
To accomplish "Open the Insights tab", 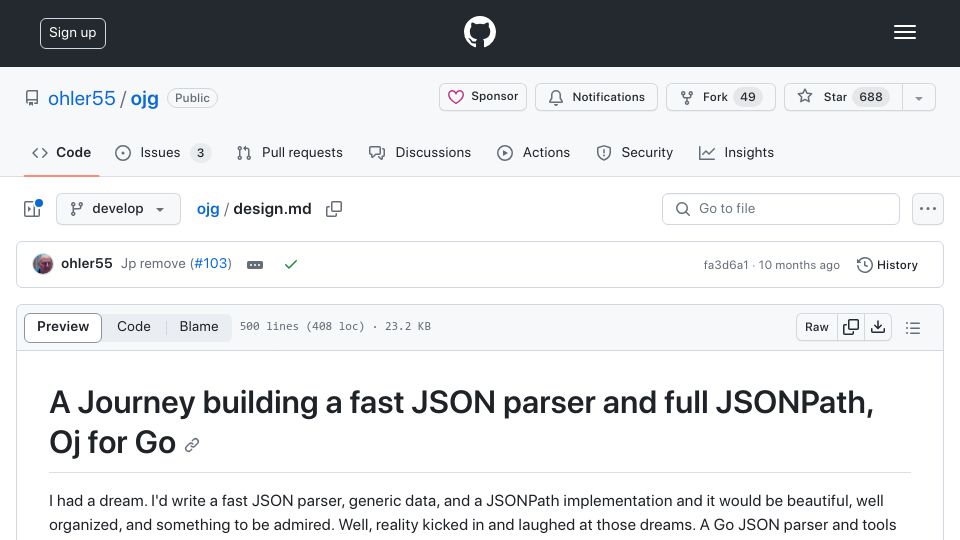I will click(737, 152).
